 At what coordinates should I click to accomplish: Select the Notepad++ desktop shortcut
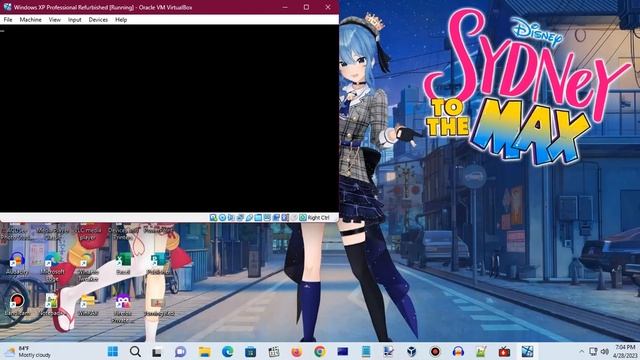click(x=52, y=305)
